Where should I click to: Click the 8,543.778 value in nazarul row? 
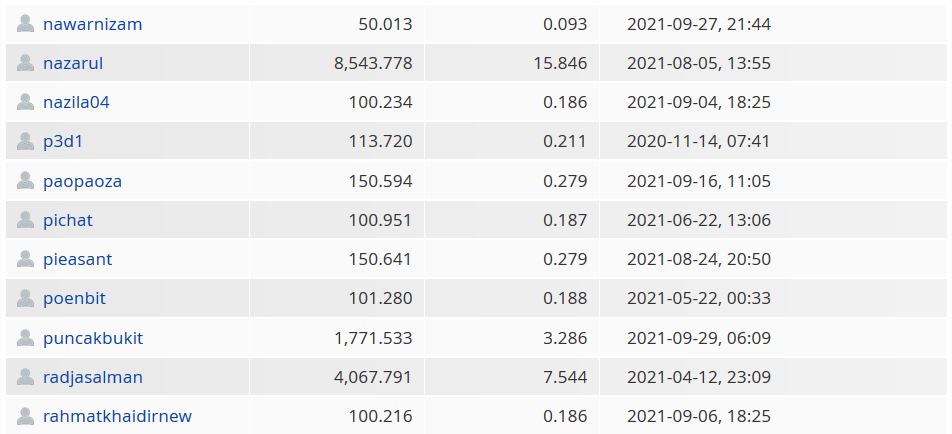click(373, 63)
